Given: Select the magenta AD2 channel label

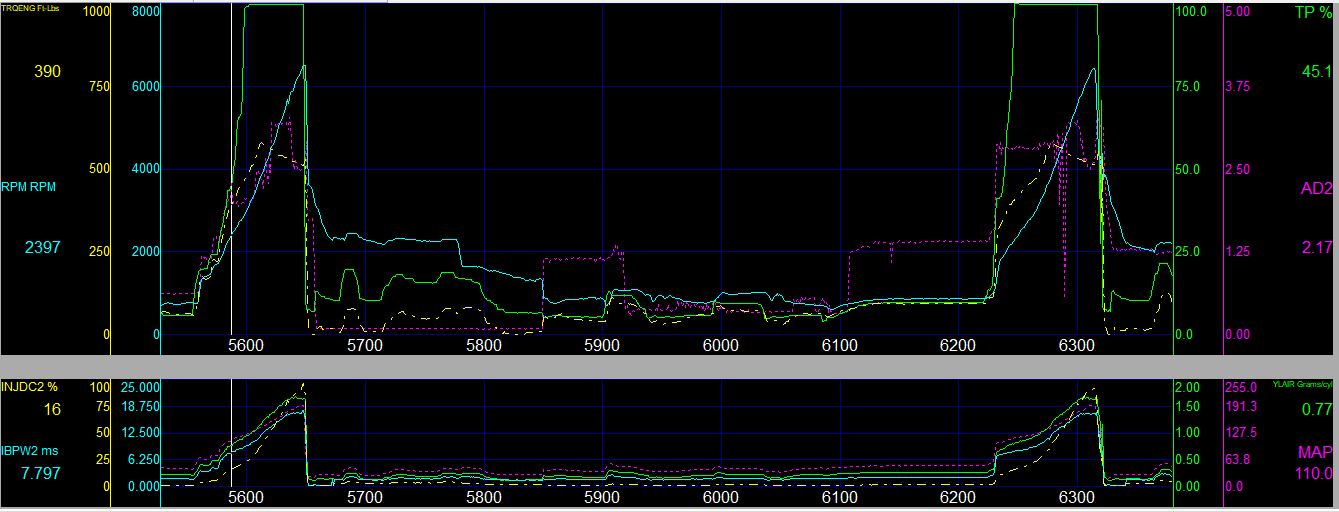Looking at the screenshot, I should pos(1316,188).
